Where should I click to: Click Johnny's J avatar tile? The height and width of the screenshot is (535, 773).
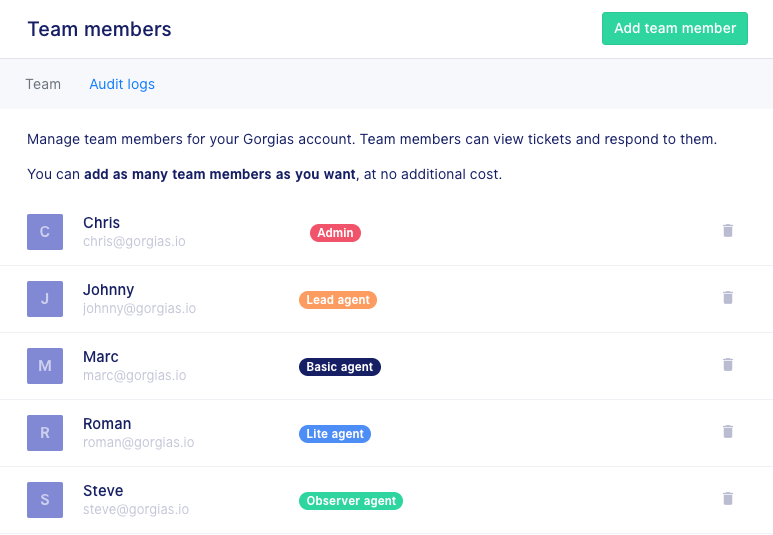(45, 299)
